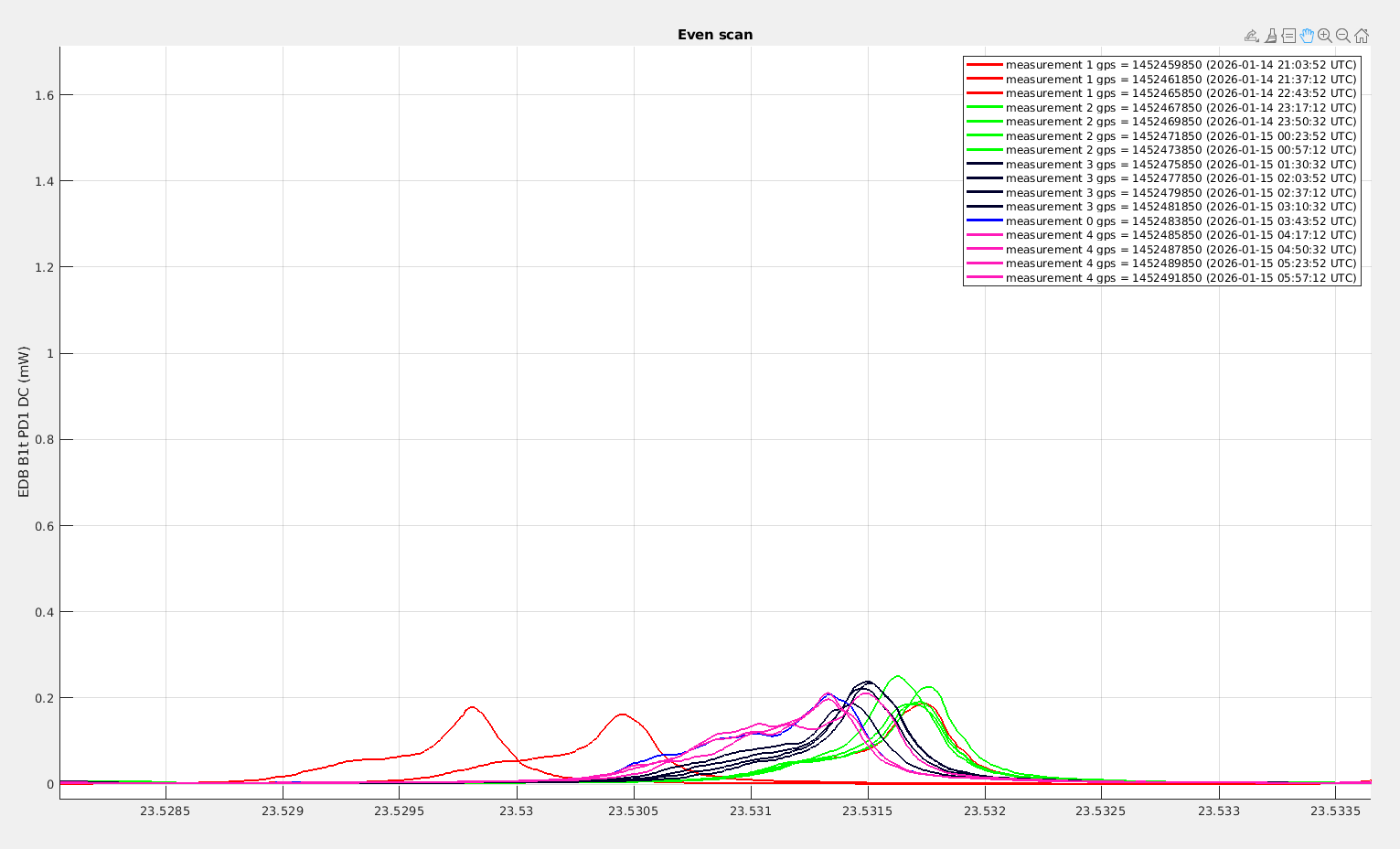Select the Zoom Out magnifier

pos(1342,36)
